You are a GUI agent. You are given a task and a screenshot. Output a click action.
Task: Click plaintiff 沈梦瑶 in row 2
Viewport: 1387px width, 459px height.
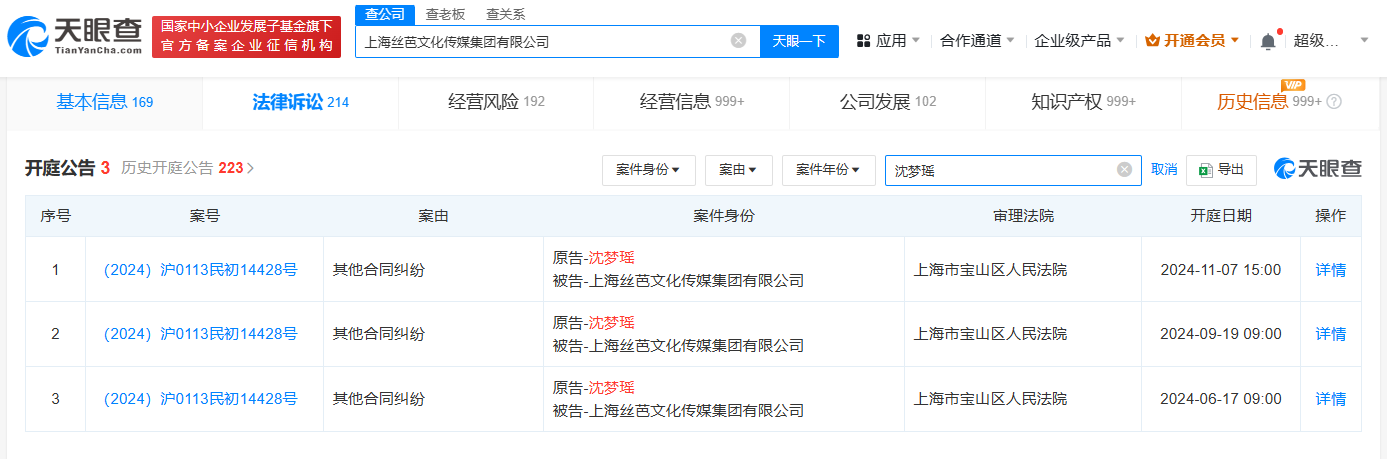[611, 322]
